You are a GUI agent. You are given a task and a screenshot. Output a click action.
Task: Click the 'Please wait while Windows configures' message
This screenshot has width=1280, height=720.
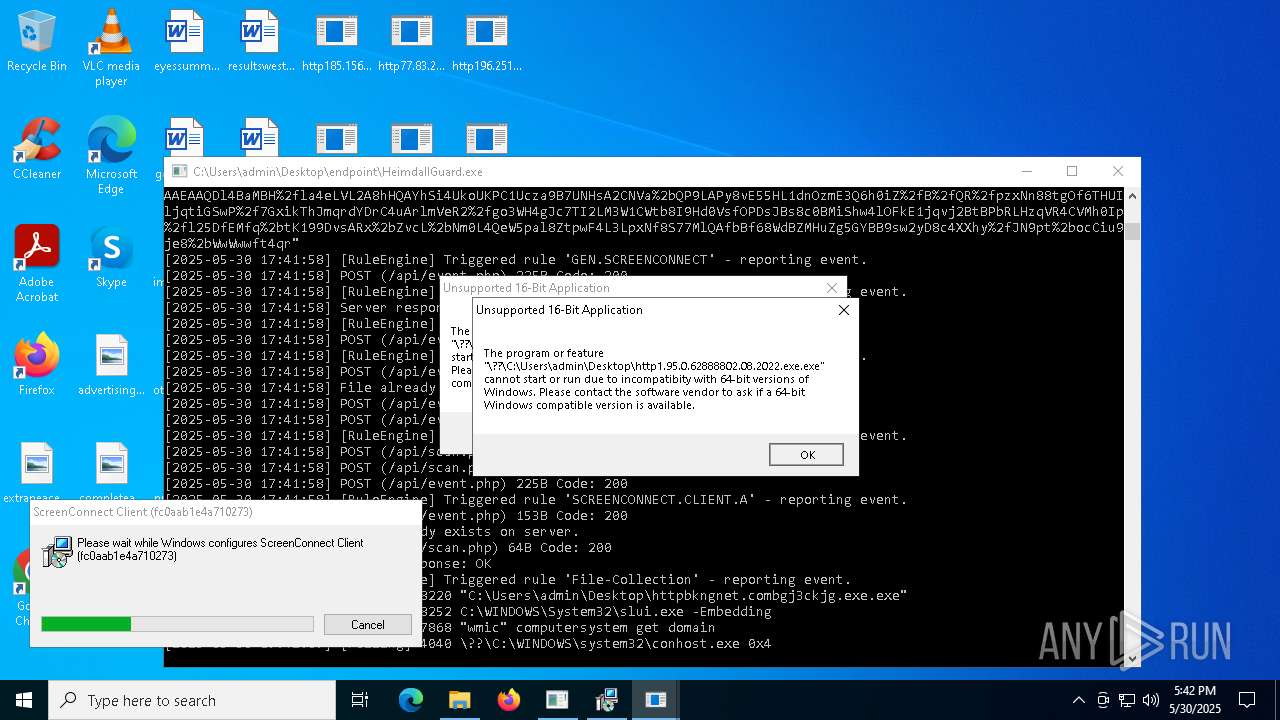point(220,549)
